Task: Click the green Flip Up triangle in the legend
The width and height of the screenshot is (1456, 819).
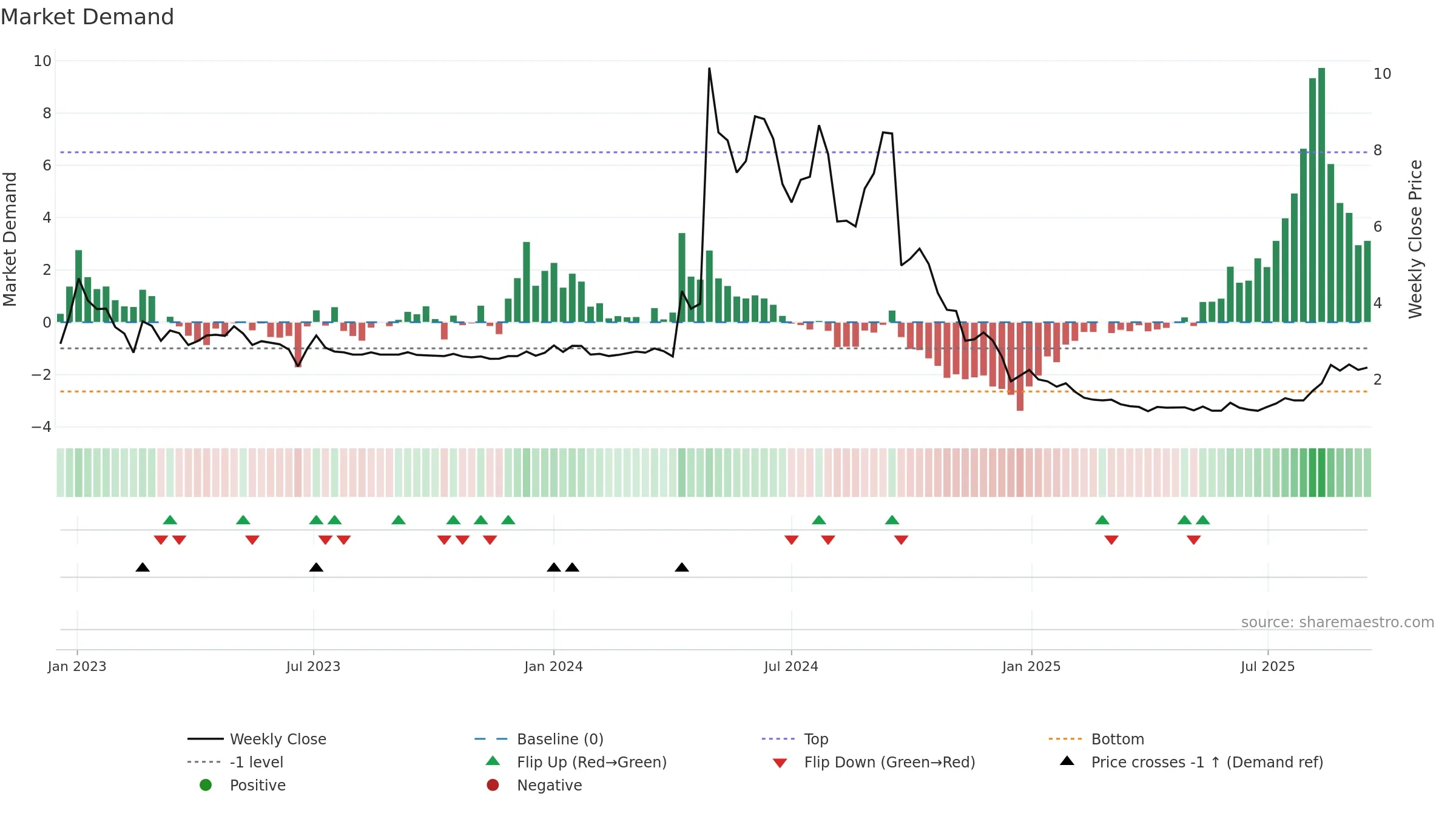Action: 493,761
